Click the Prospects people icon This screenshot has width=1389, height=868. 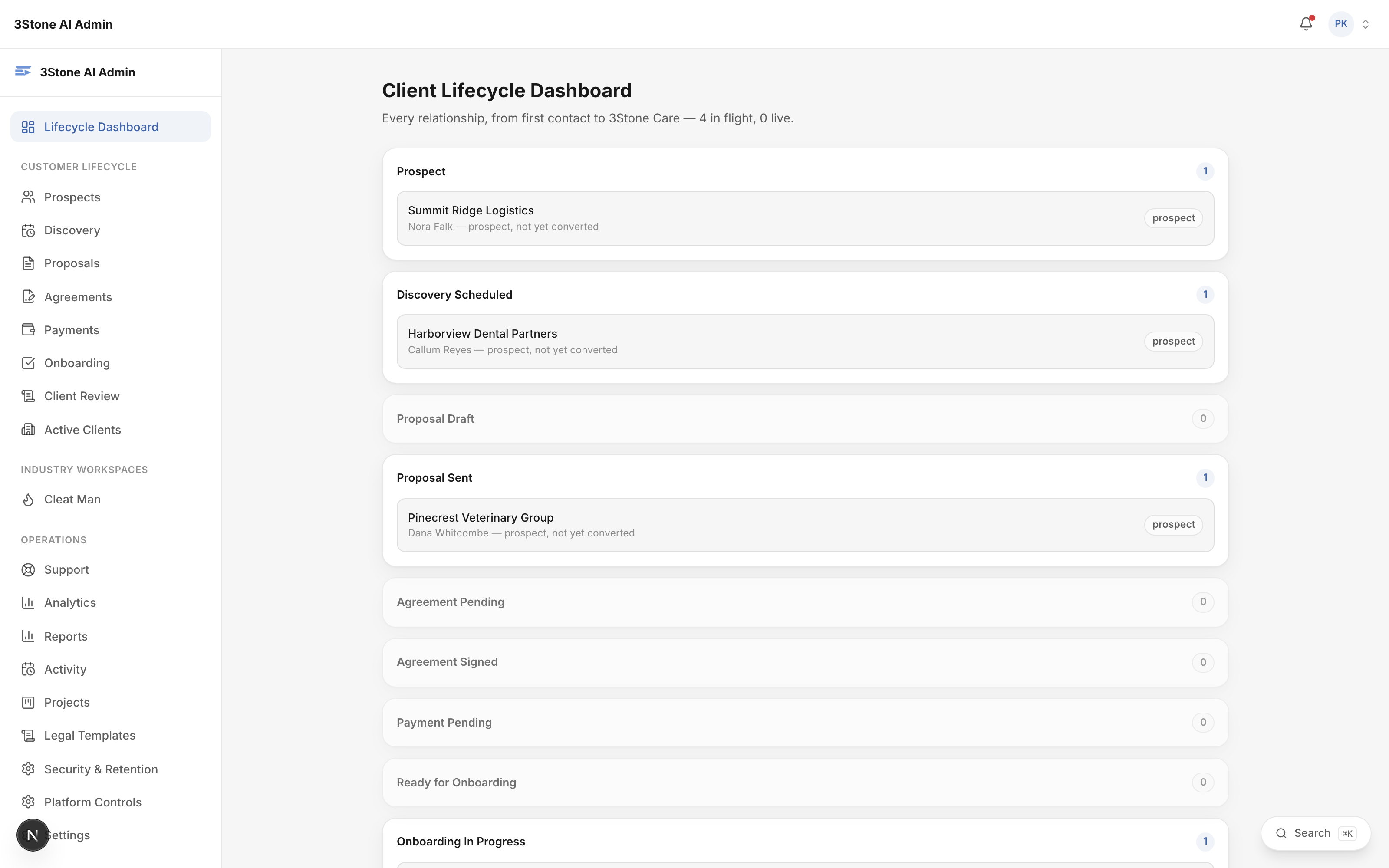(28, 197)
